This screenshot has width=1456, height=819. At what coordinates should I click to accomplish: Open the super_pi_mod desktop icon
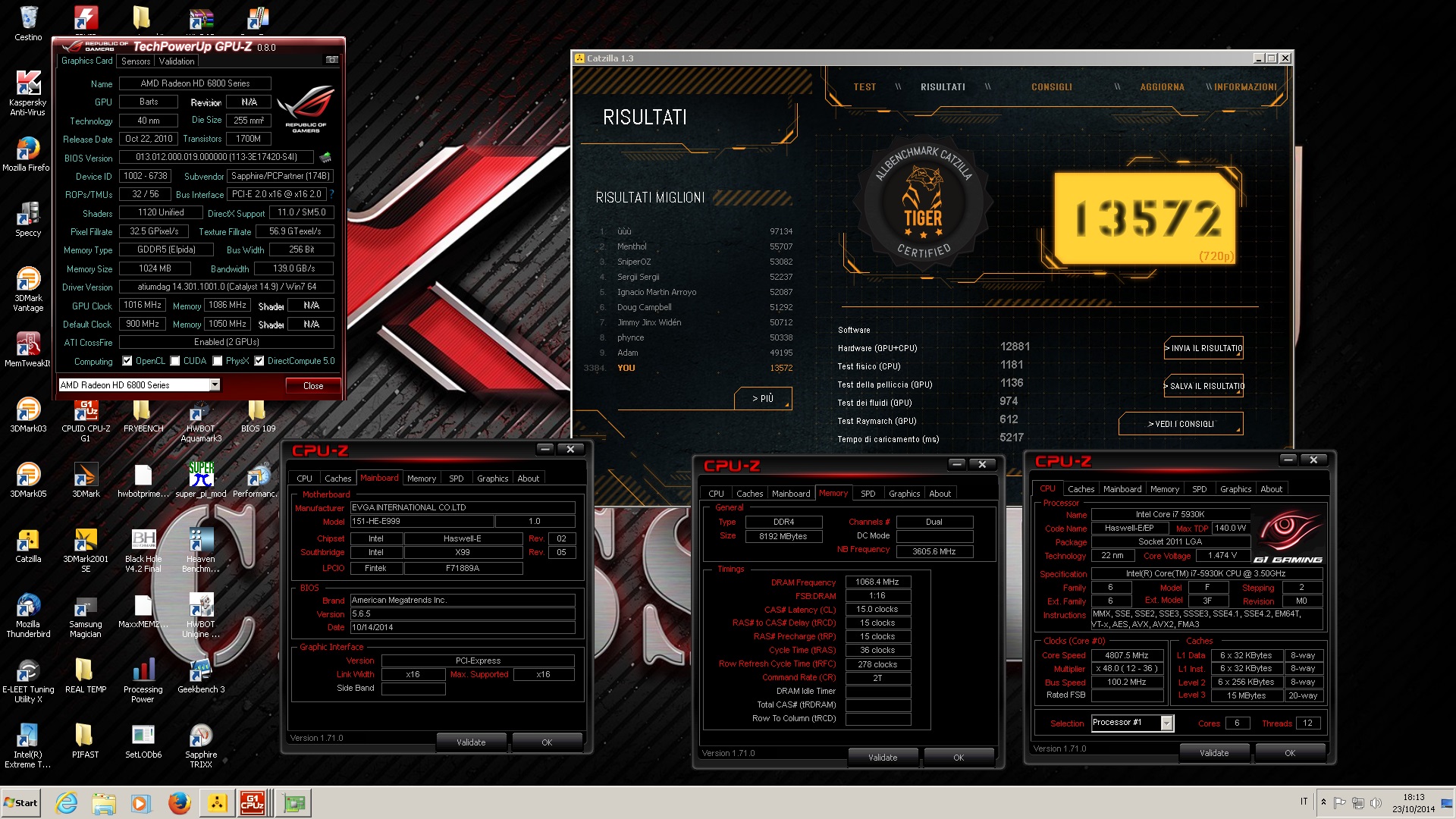(x=201, y=480)
